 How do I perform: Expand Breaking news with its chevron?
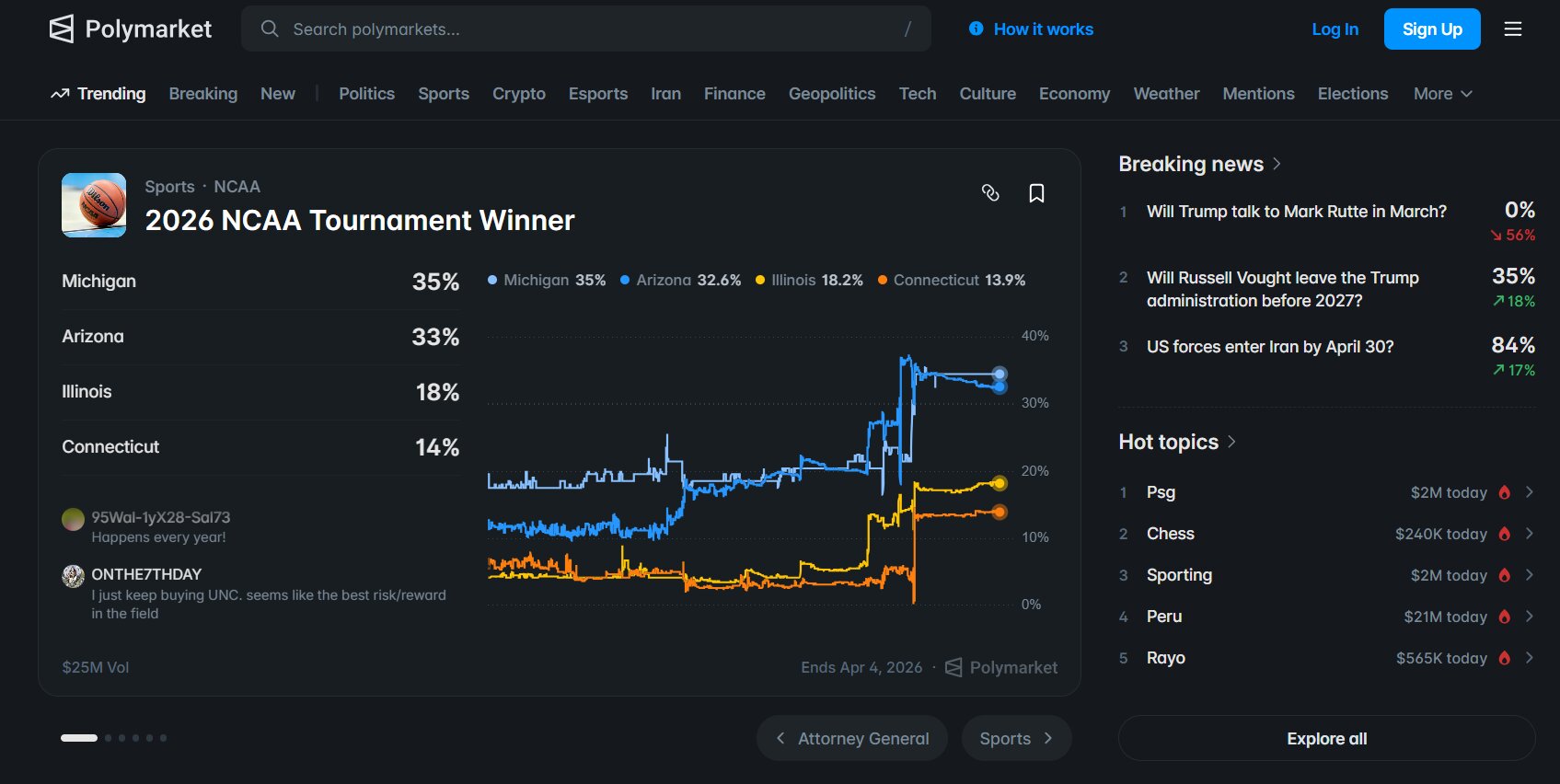1277,163
